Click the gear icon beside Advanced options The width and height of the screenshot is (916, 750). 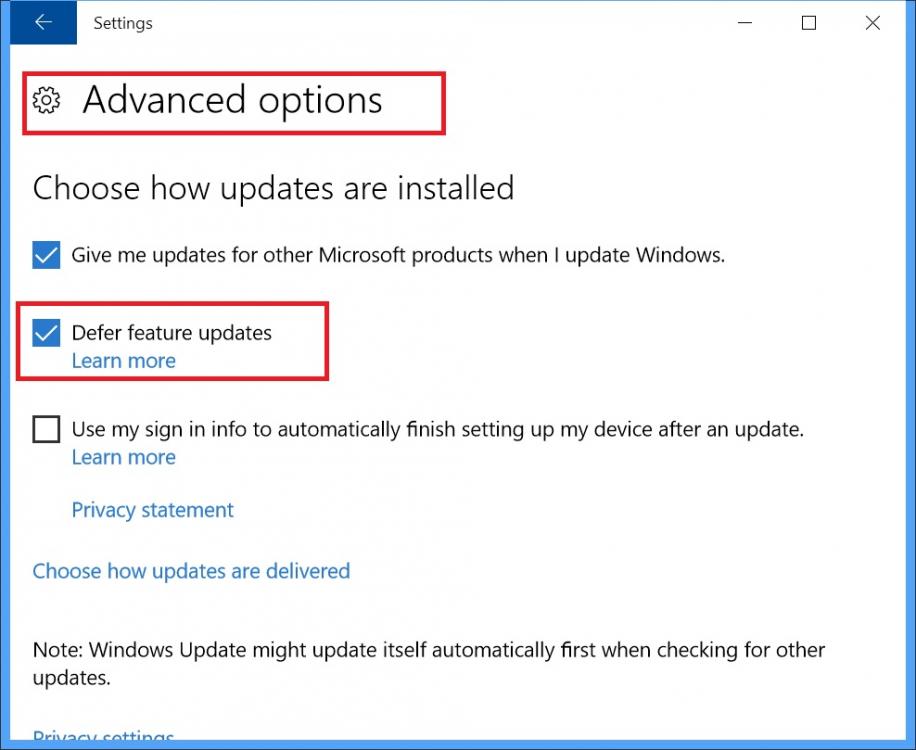[46, 100]
